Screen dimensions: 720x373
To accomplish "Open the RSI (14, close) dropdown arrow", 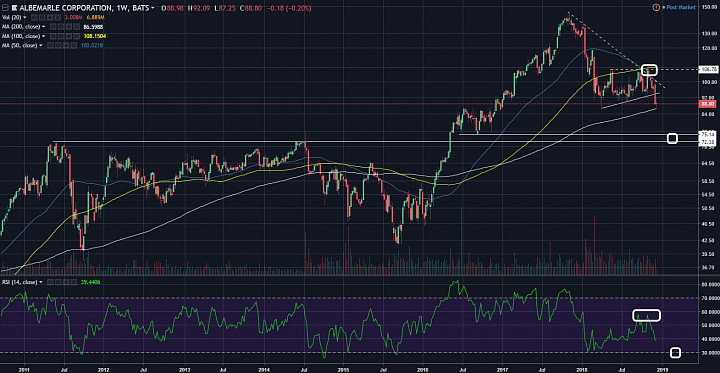I will (41, 282).
